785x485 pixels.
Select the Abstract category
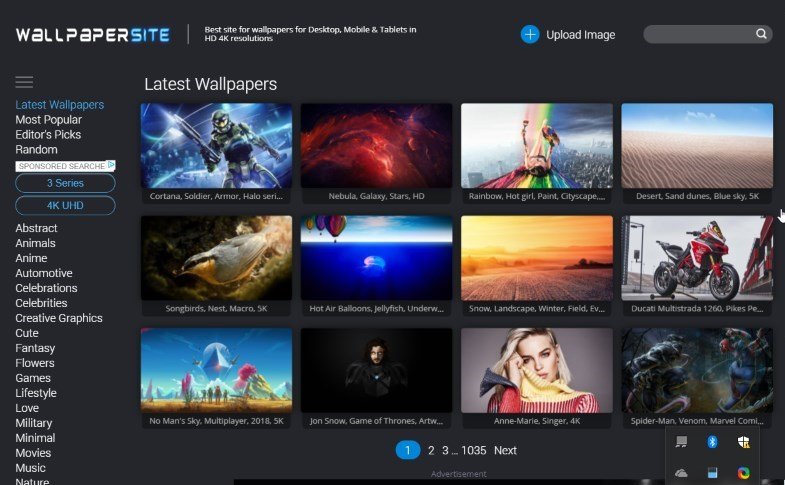[36, 228]
